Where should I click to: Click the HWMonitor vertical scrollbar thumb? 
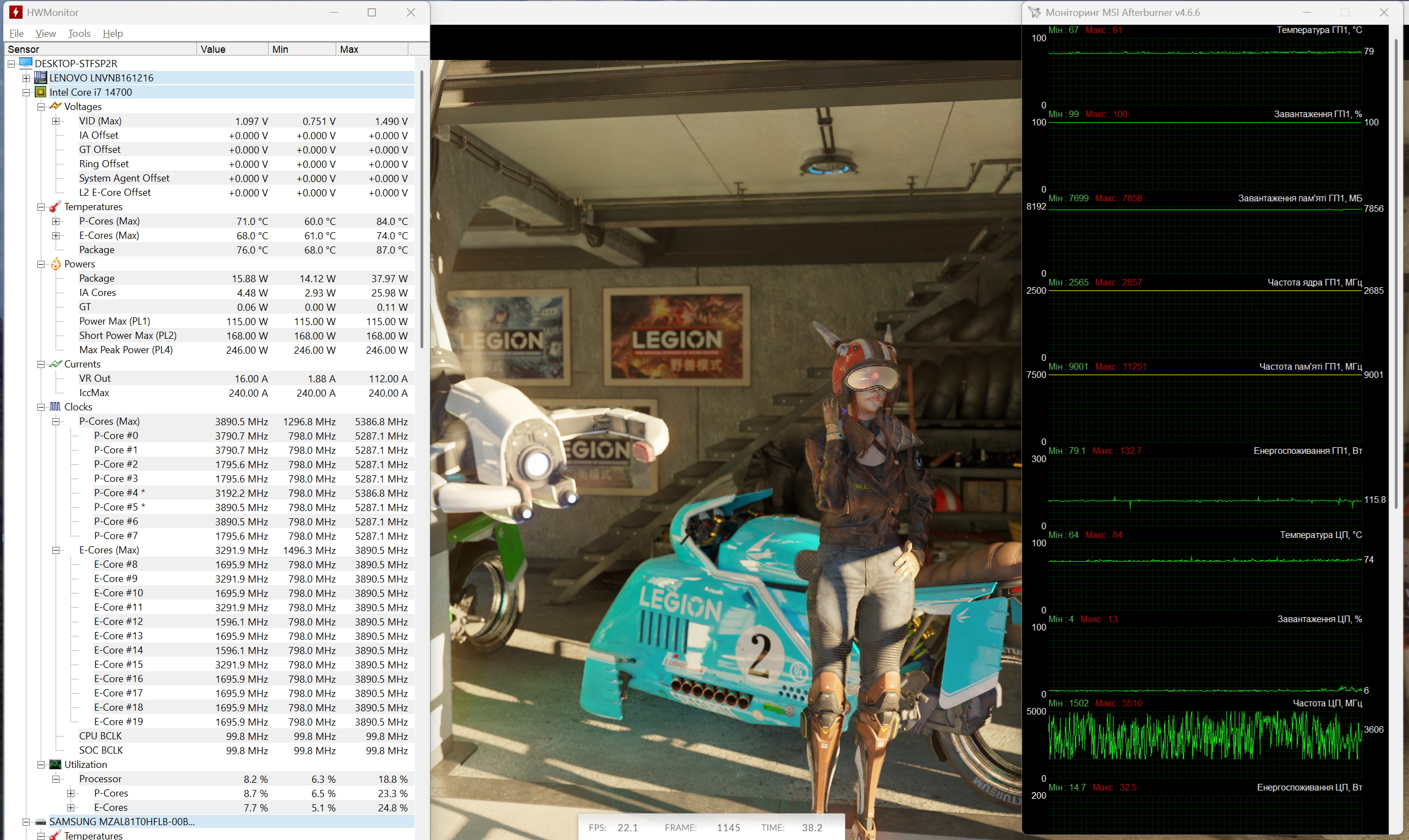click(422, 210)
